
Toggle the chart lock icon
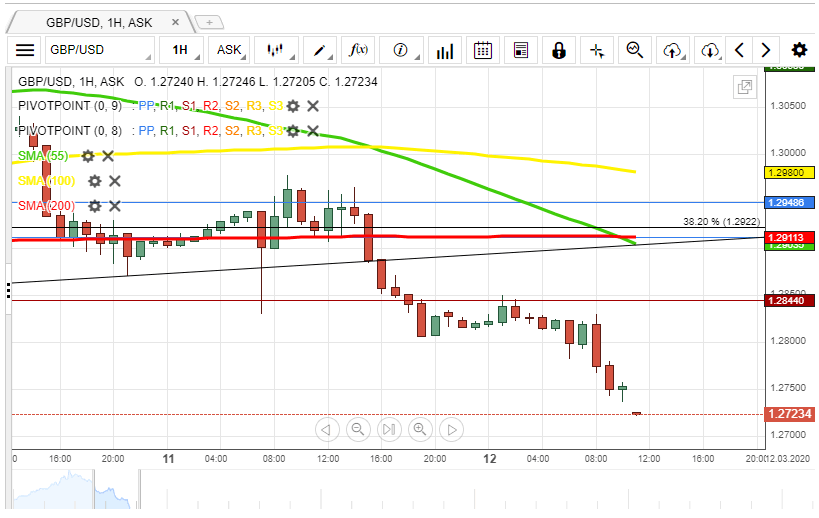click(x=559, y=50)
